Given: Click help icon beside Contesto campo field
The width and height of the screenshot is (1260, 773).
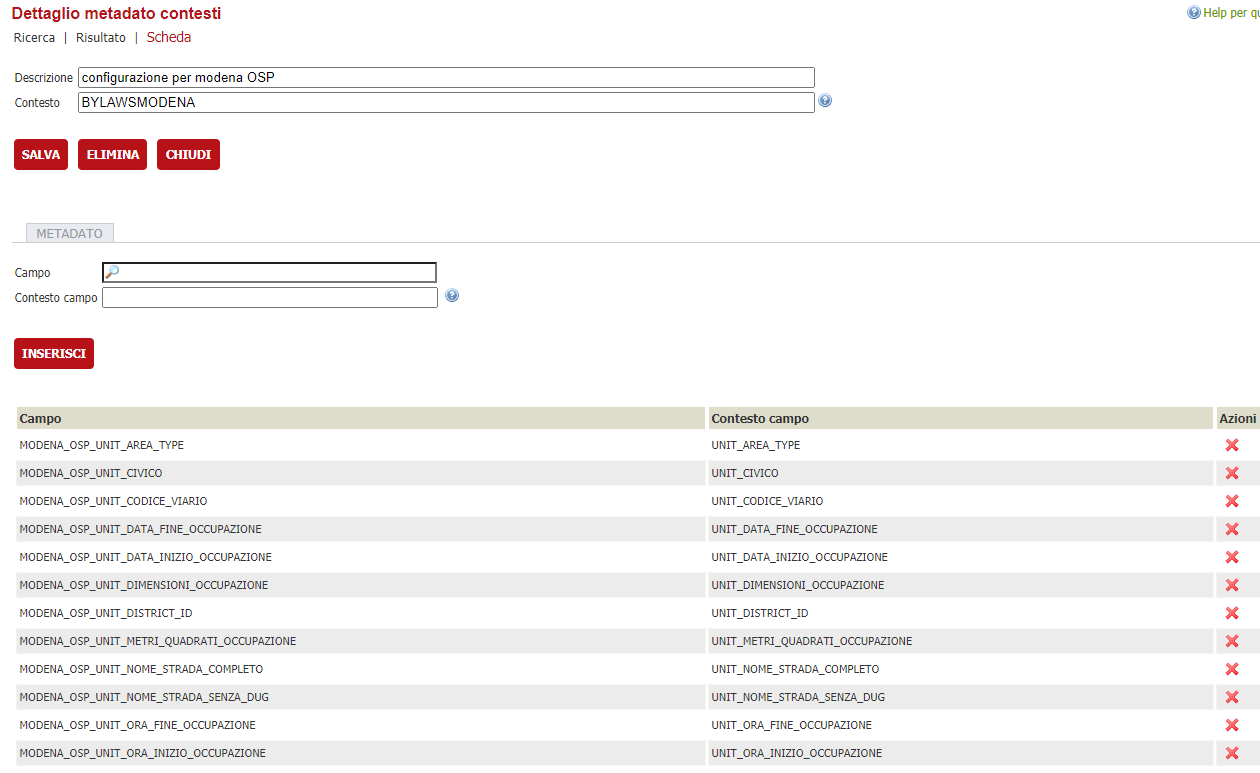Looking at the screenshot, I should (x=452, y=296).
